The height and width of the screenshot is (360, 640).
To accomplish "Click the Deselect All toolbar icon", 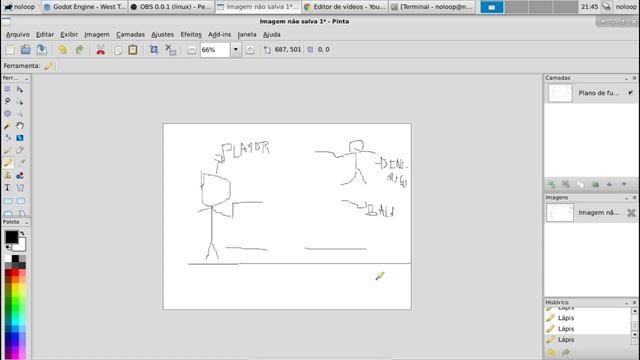I will tap(171, 50).
